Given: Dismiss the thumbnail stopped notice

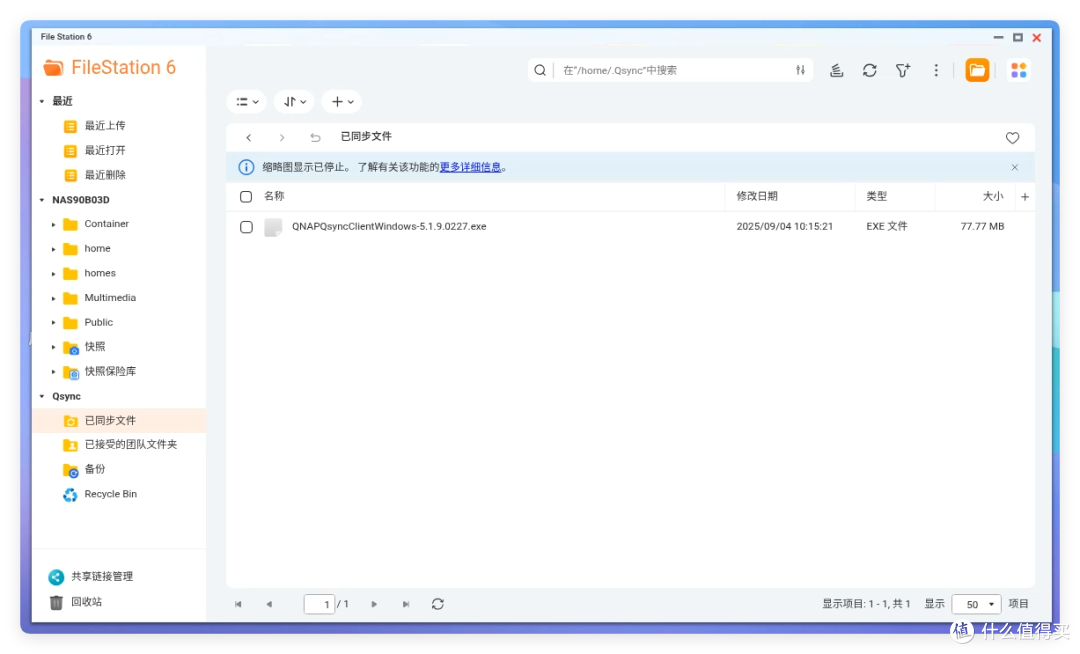Looking at the screenshot, I should (x=1015, y=167).
